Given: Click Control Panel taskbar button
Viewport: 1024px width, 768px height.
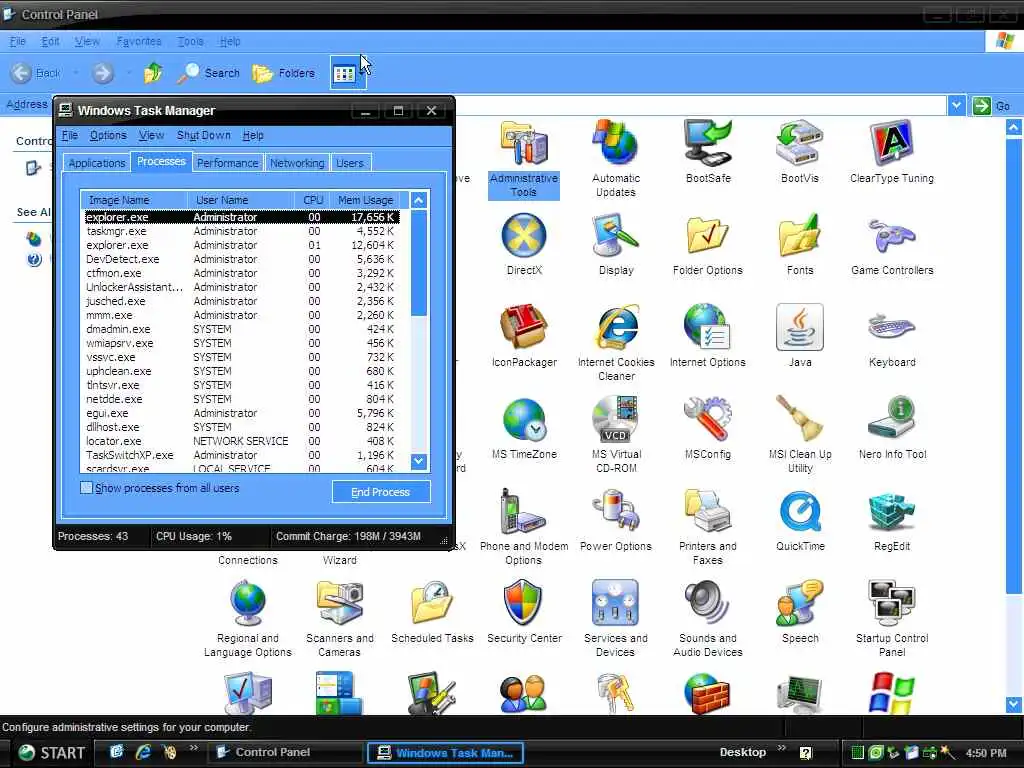Looking at the screenshot, I should (x=285, y=752).
